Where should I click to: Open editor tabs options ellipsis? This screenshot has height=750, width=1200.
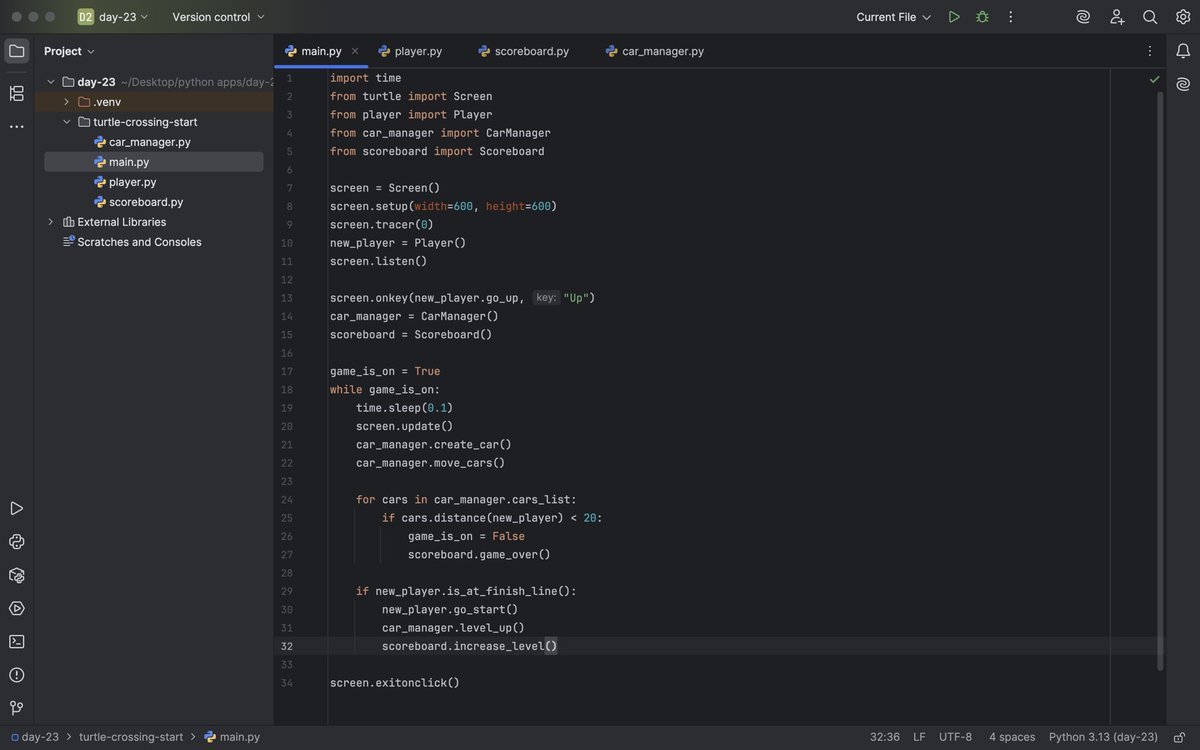[1149, 51]
